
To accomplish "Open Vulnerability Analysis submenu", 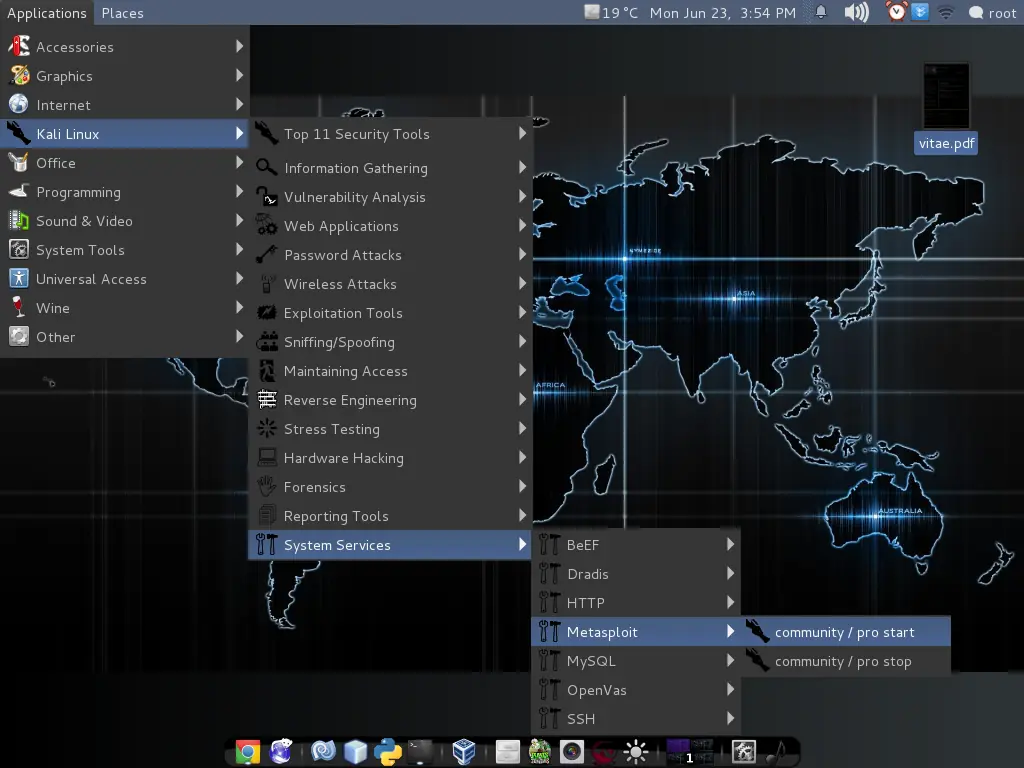I will click(x=391, y=197).
